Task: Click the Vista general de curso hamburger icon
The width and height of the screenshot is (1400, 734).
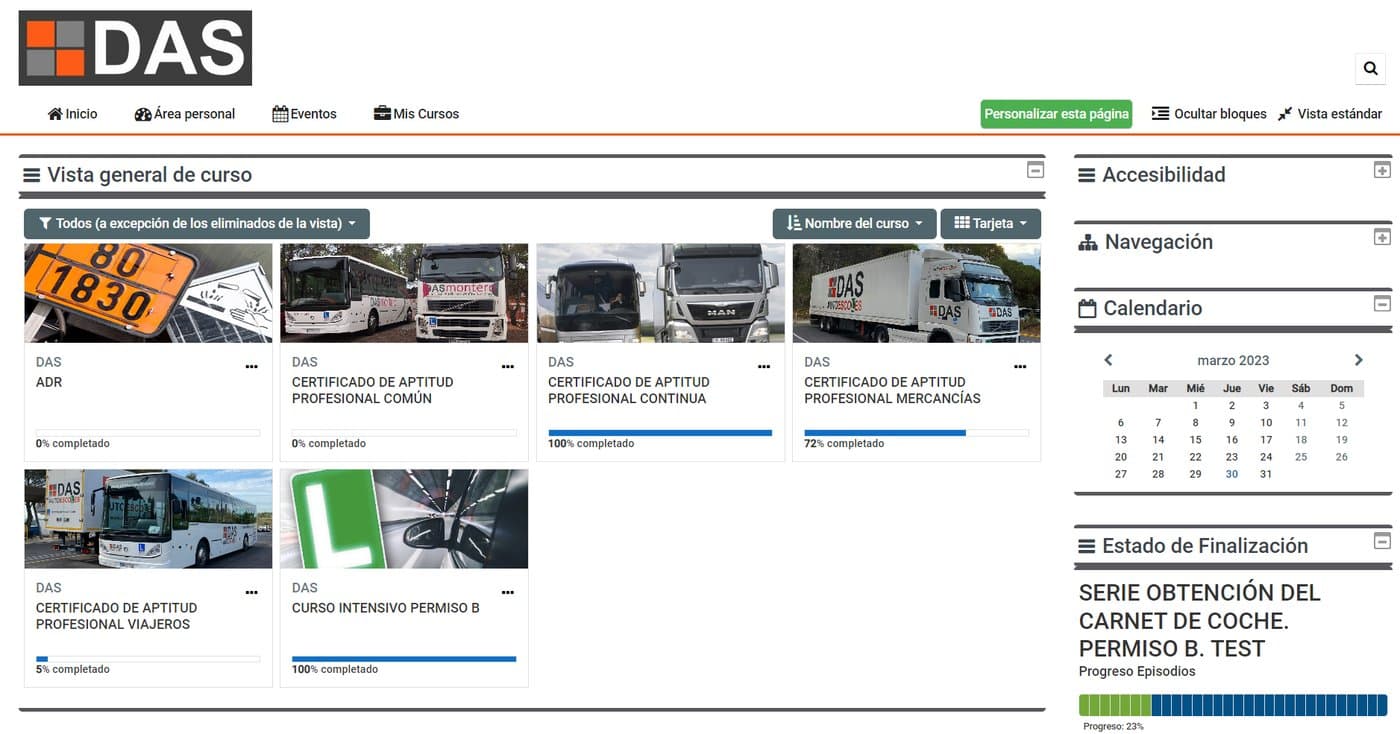Action: coord(32,175)
